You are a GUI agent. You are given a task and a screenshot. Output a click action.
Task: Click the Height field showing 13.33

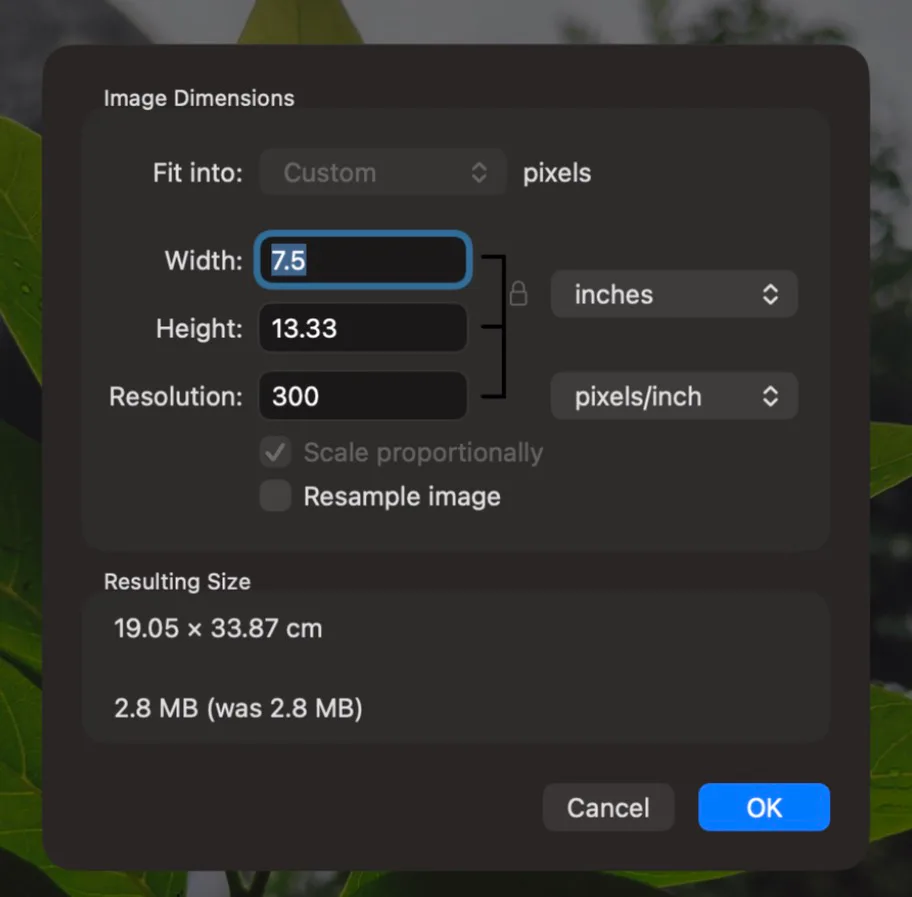[x=363, y=328]
